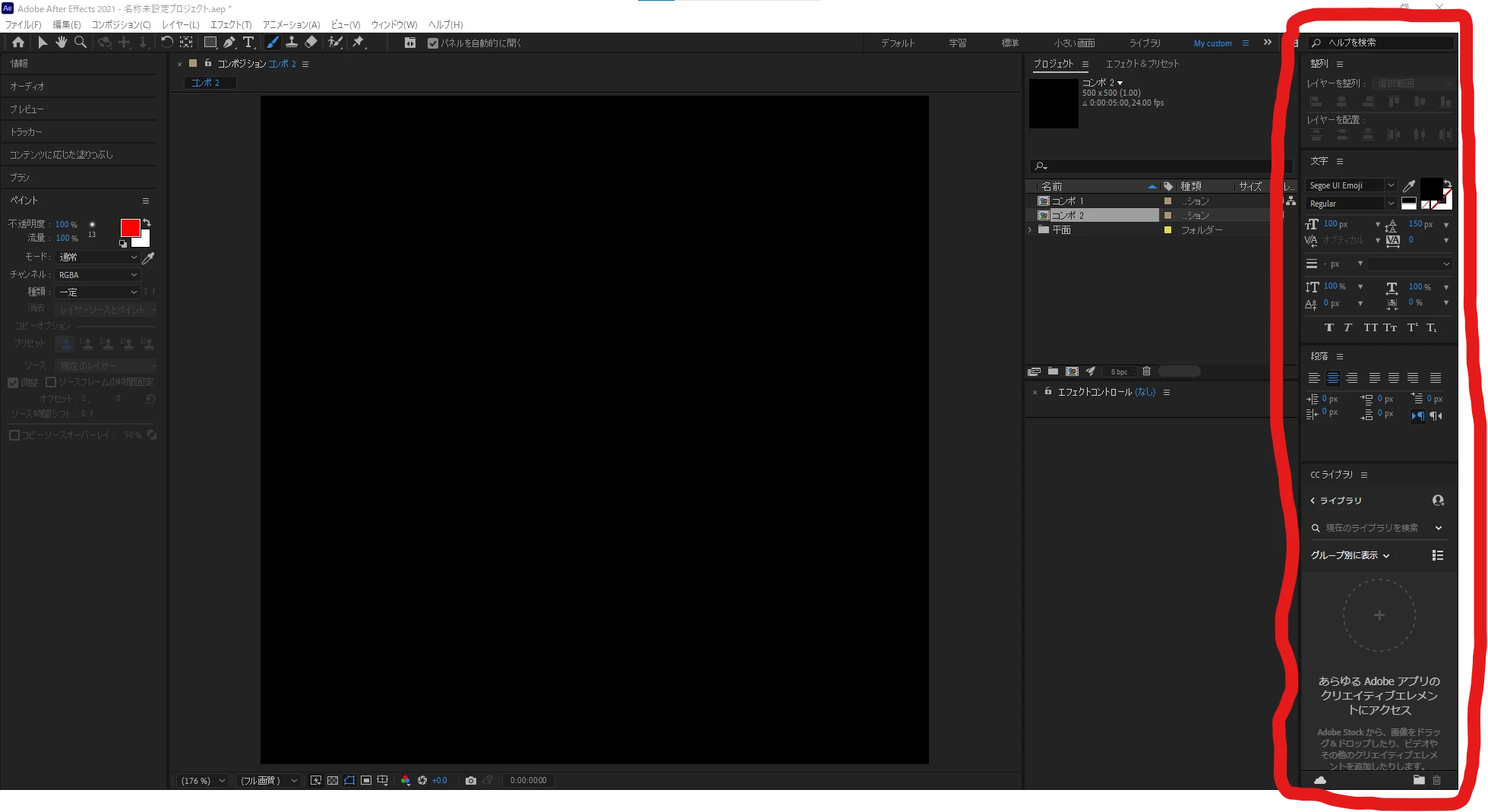Choose the Puppet Pin tool
Image resolution: width=1488 pixels, height=812 pixels.
point(358,43)
